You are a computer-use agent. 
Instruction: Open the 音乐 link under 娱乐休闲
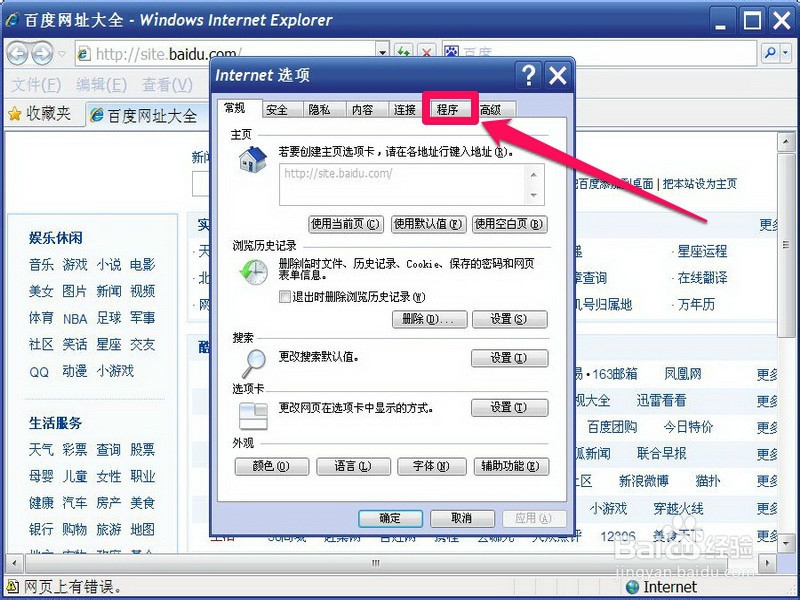[x=41, y=265]
